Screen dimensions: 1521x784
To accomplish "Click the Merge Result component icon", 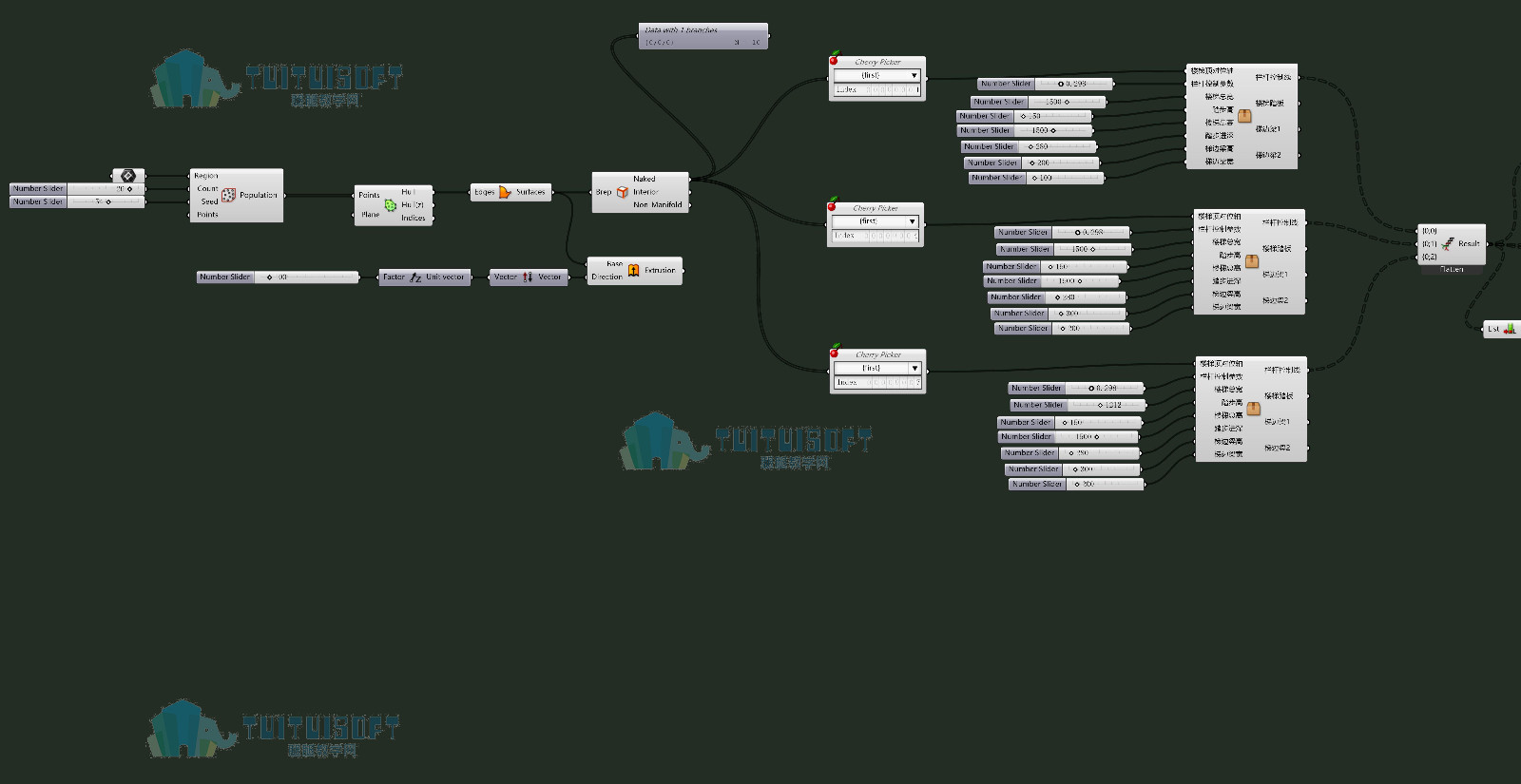I will (1447, 243).
